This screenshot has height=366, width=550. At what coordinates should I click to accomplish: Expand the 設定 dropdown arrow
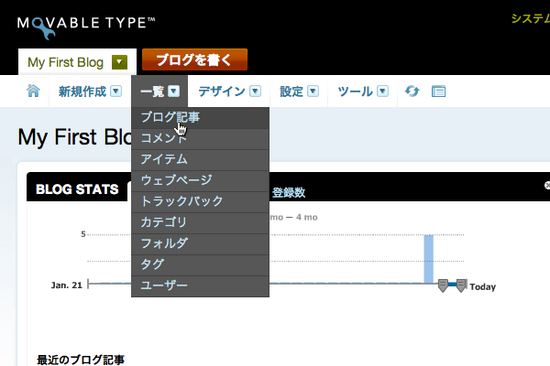pyautogui.click(x=313, y=91)
